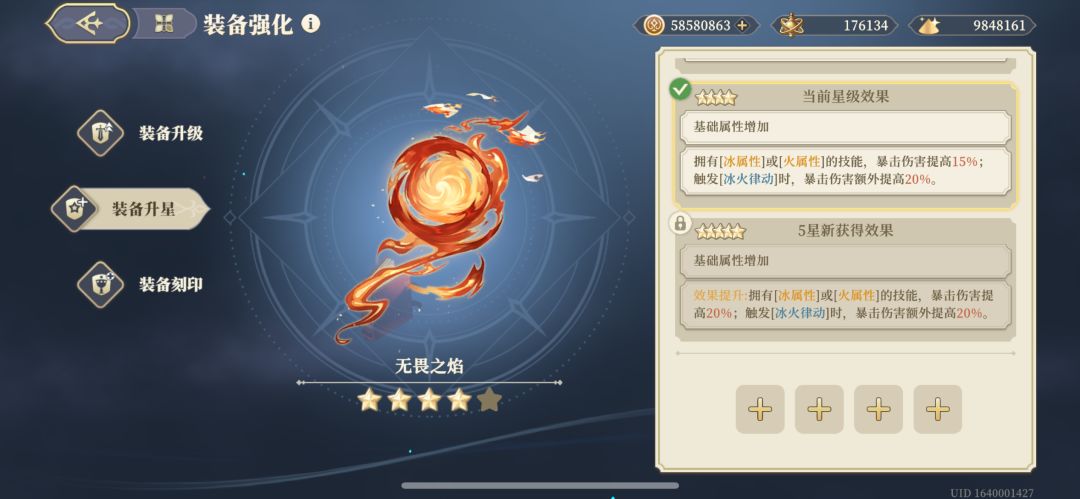The width and height of the screenshot is (1080, 499).
Task: Click the gold coin currency icon
Action: click(653, 26)
